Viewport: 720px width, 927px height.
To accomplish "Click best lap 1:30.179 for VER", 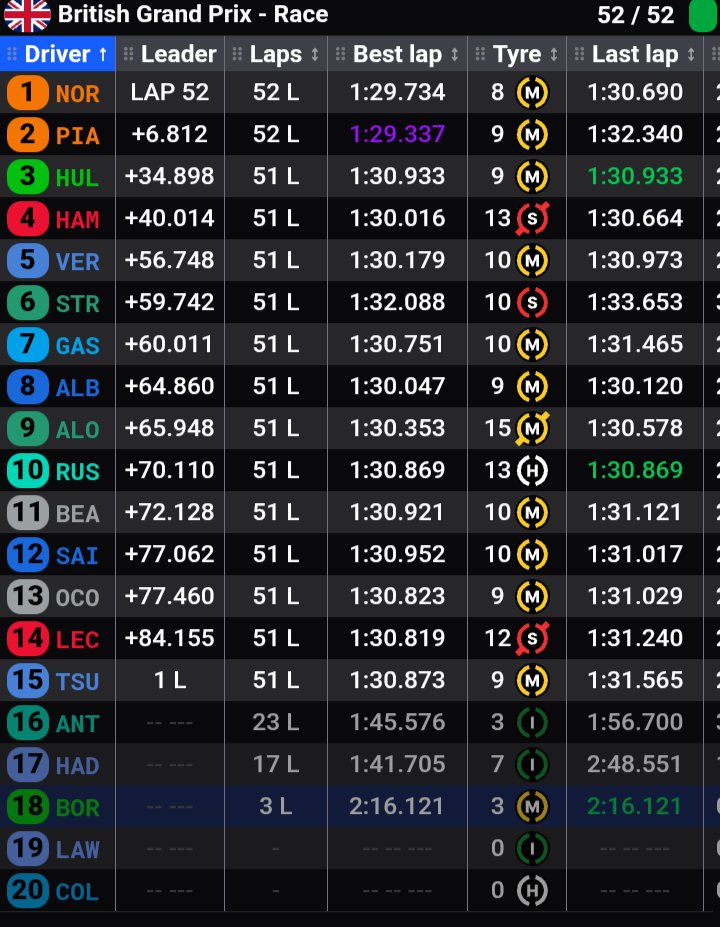I will click(x=397, y=260).
